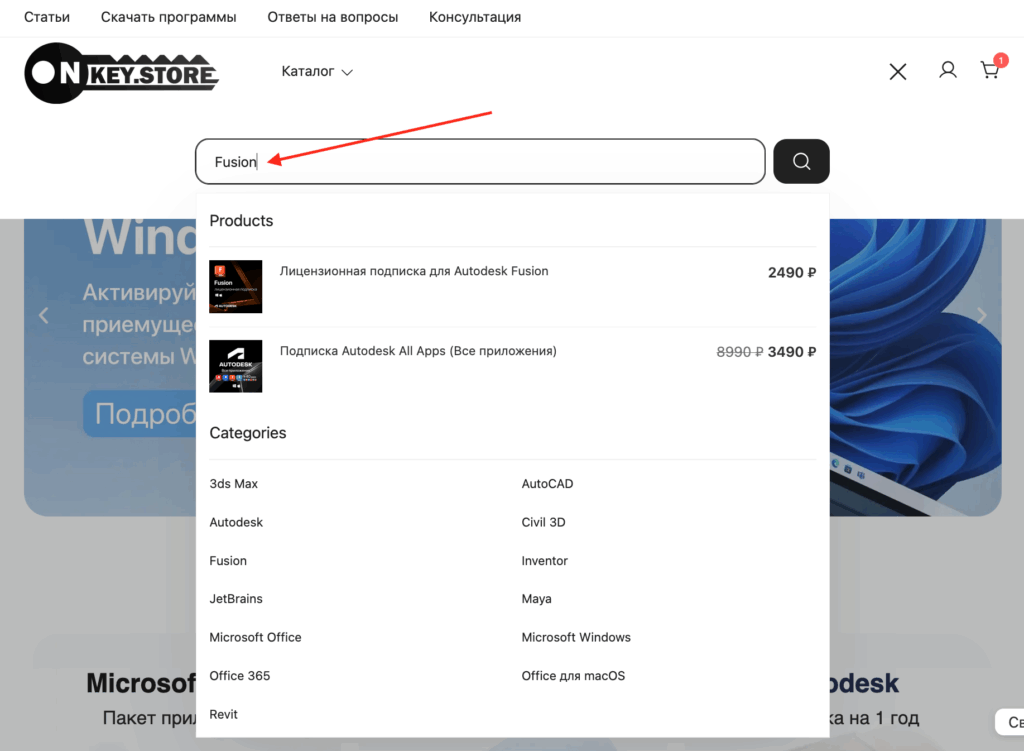Open the shopping cart icon

[x=990, y=70]
